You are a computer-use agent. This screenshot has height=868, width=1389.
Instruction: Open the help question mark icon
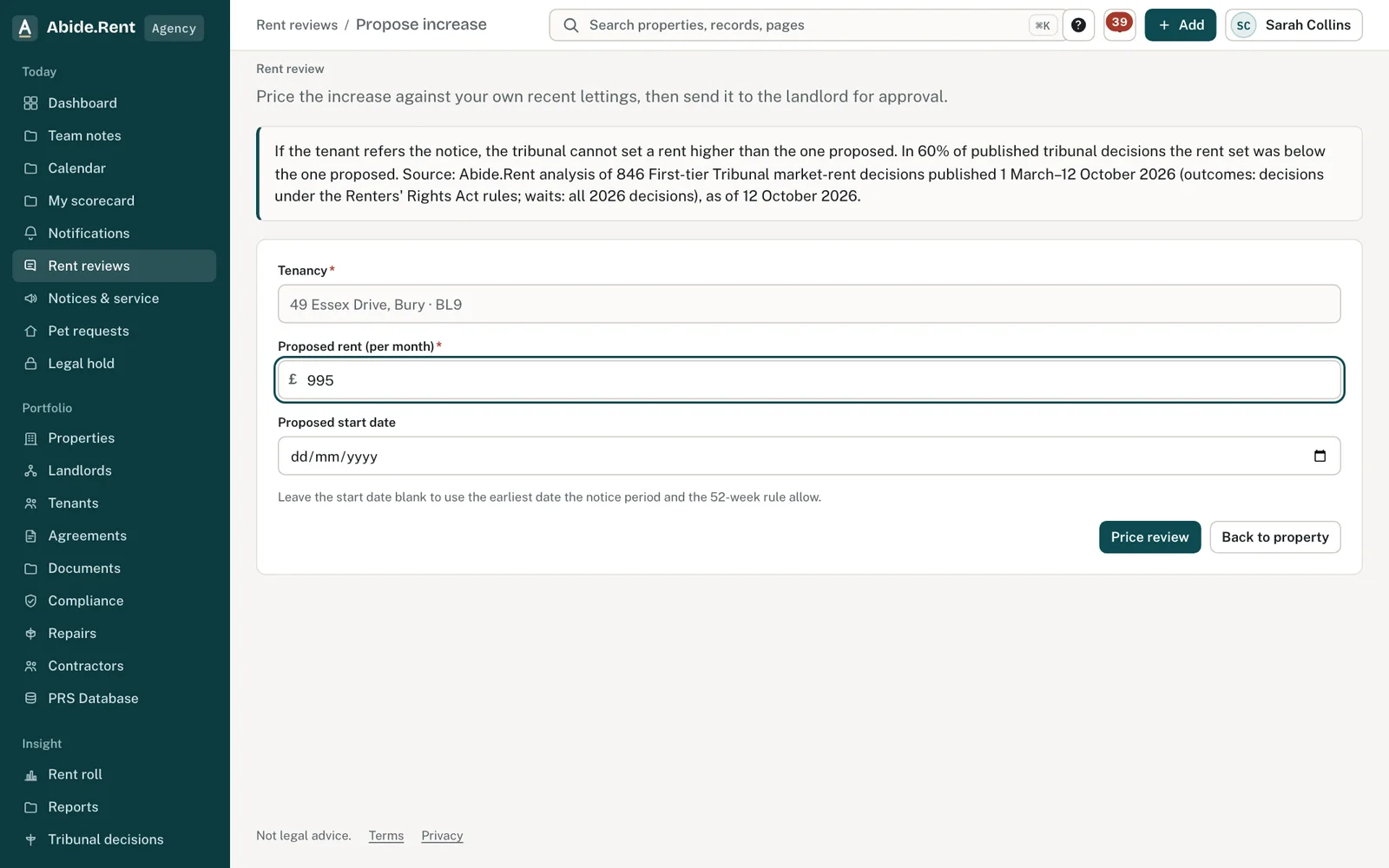pos(1078,25)
